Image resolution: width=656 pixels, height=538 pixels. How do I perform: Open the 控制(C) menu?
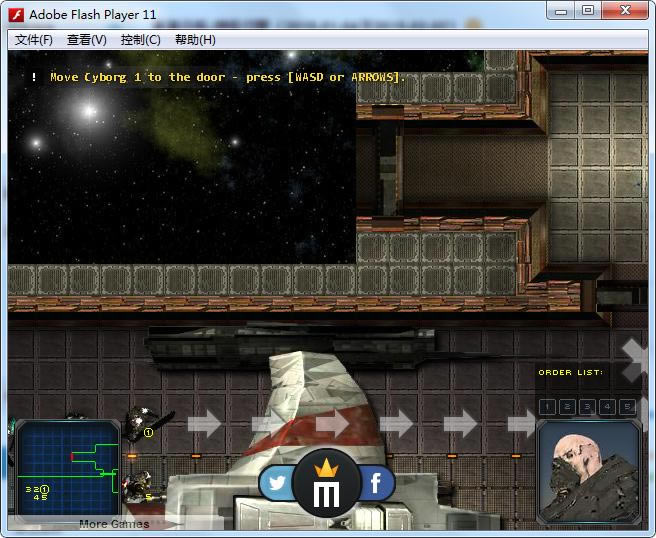[140, 40]
